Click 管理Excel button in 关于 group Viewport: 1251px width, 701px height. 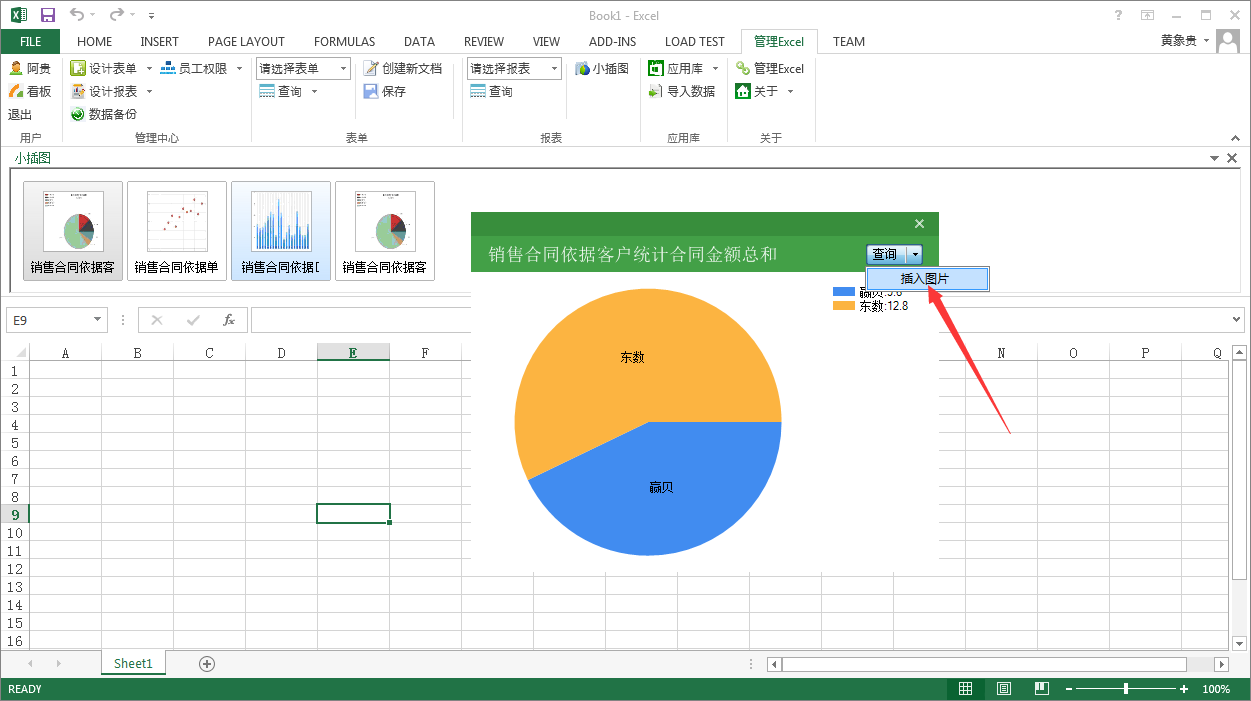[x=770, y=68]
